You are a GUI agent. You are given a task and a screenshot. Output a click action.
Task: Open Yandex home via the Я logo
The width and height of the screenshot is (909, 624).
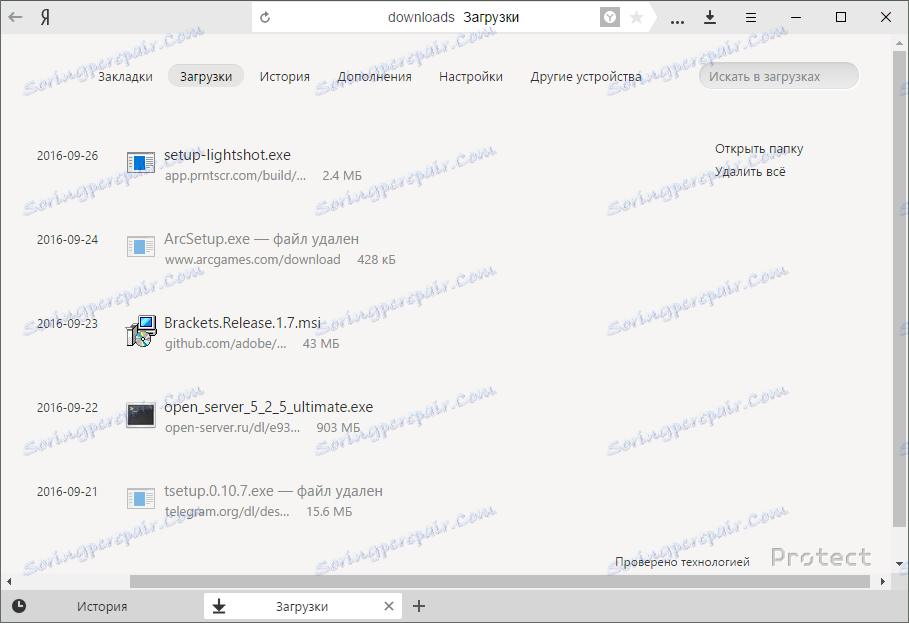[45, 17]
